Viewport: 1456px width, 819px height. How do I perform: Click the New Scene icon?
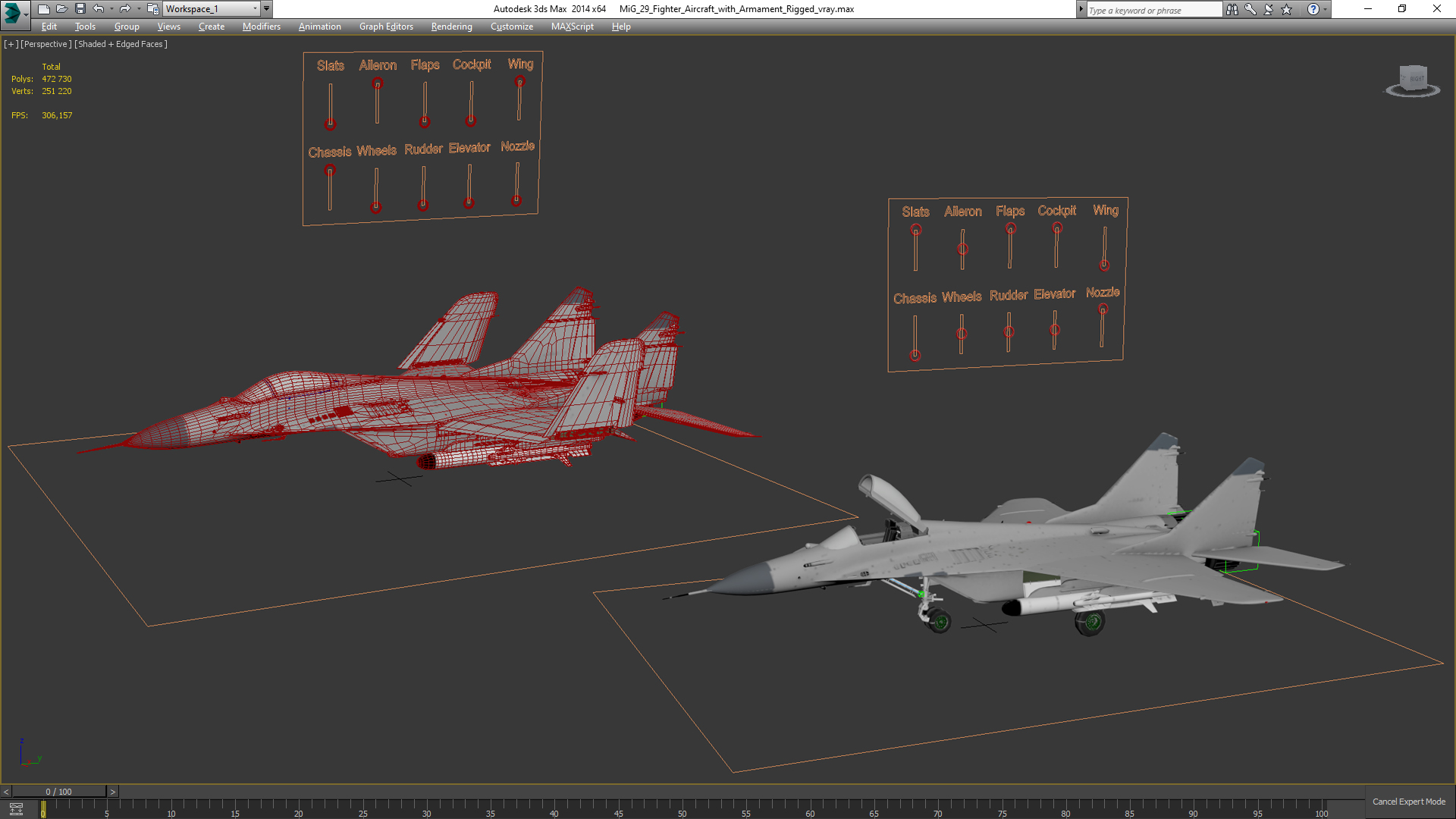44,9
